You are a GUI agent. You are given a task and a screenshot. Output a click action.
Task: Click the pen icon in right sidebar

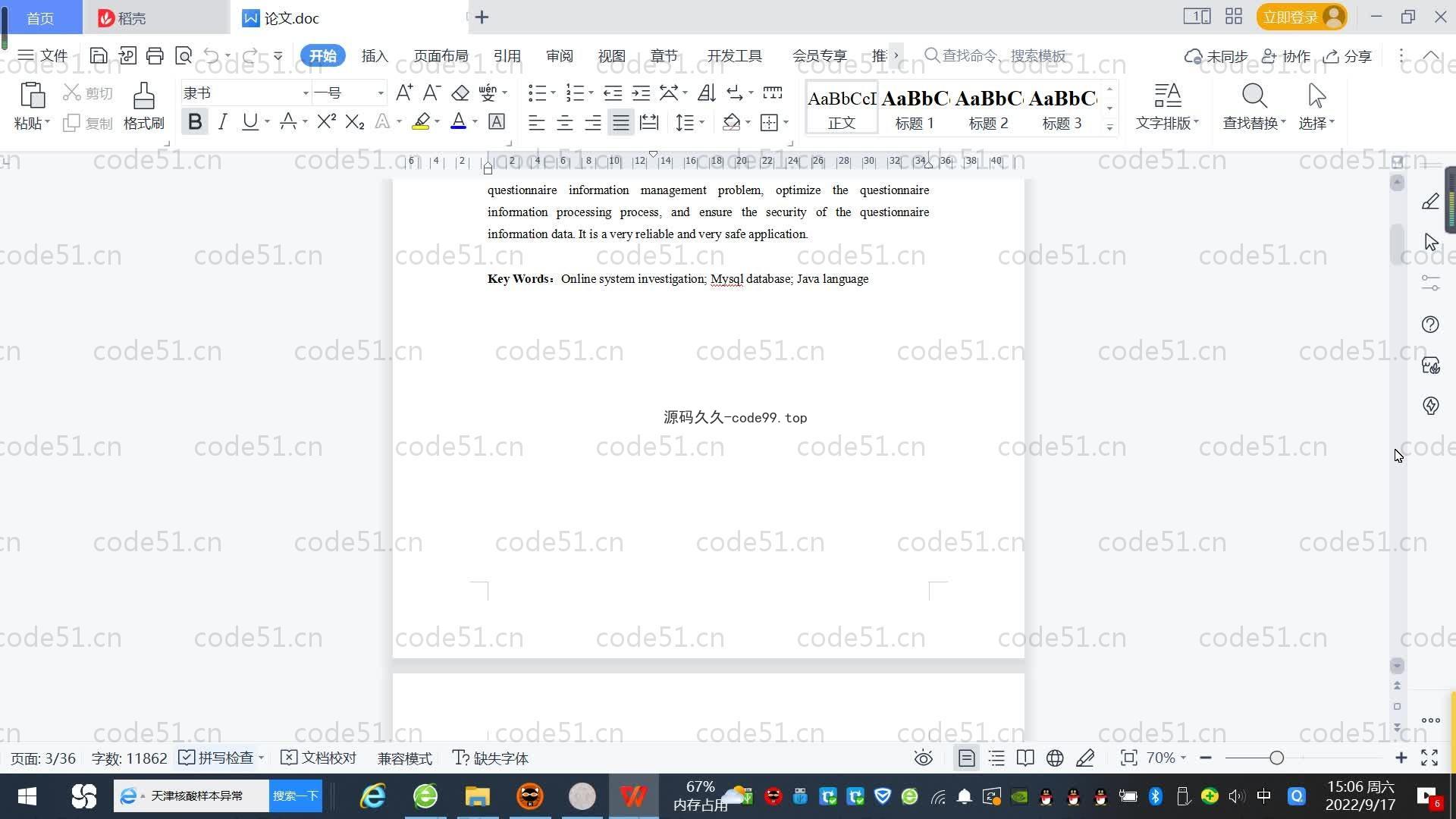1430,201
